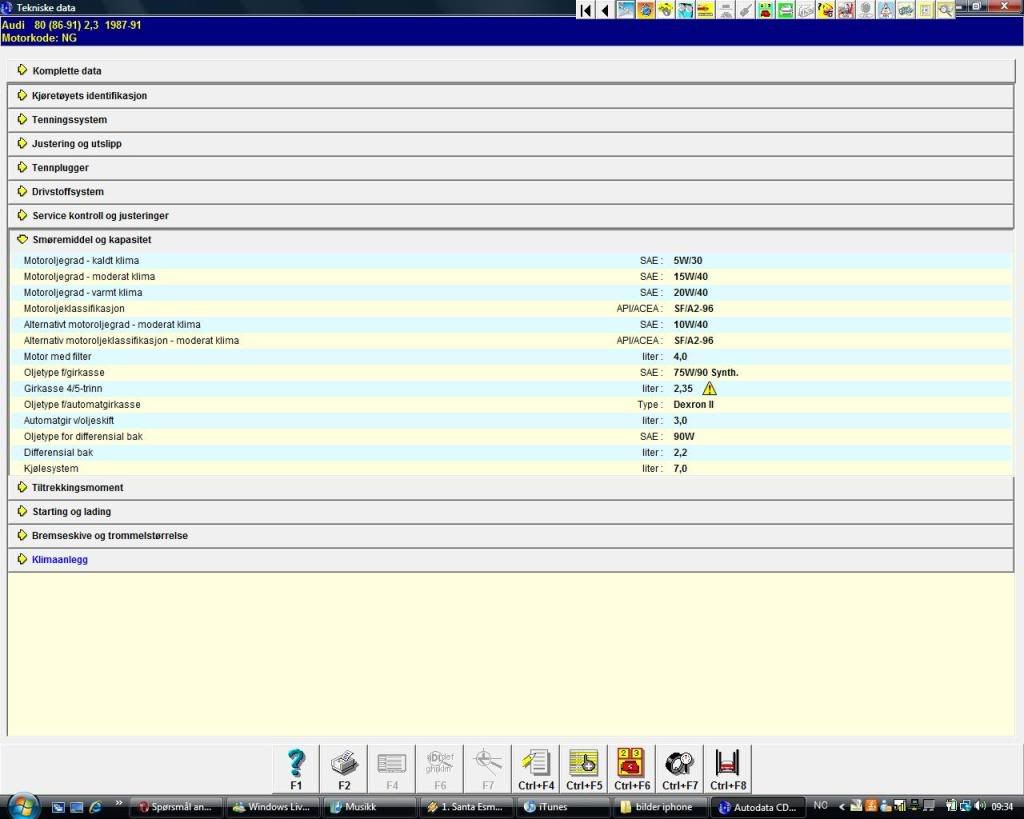This screenshot has height=819, width=1024.
Task: Click the Ctrl+F7 tyre and gauge icon
Action: [680, 768]
